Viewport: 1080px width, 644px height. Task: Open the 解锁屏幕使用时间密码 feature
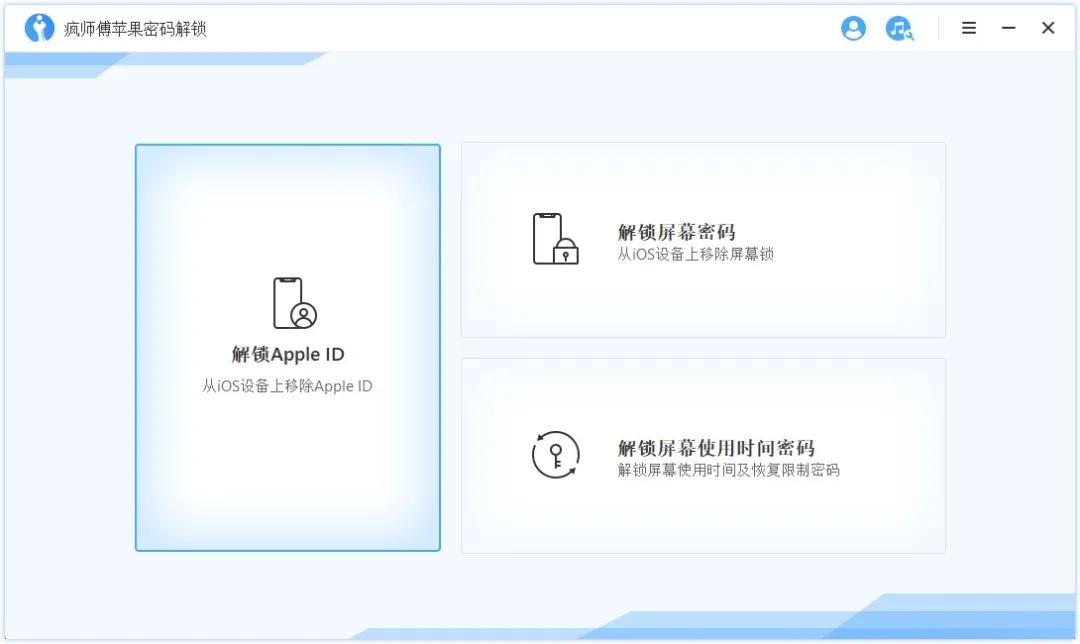coord(702,453)
